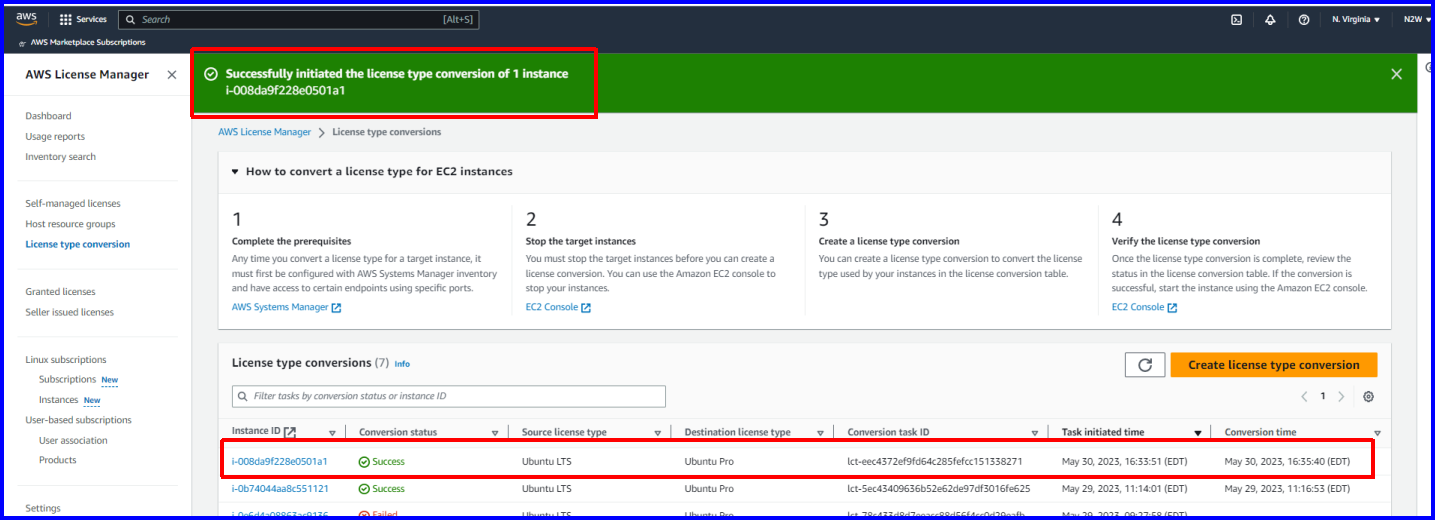Open Instances under Linux subscriptions

pos(59,400)
